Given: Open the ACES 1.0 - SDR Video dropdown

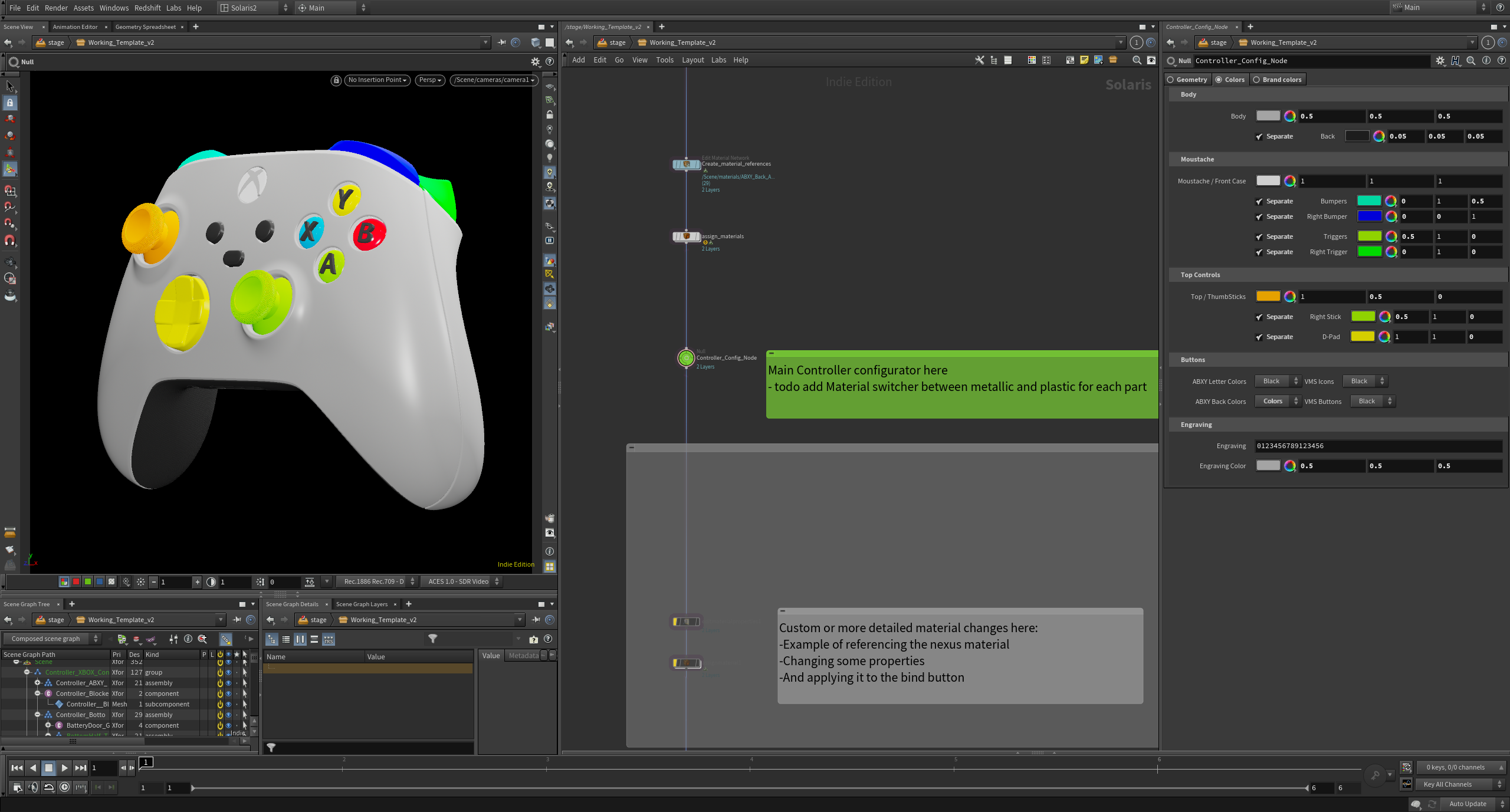Looking at the screenshot, I should pyautogui.click(x=462, y=581).
